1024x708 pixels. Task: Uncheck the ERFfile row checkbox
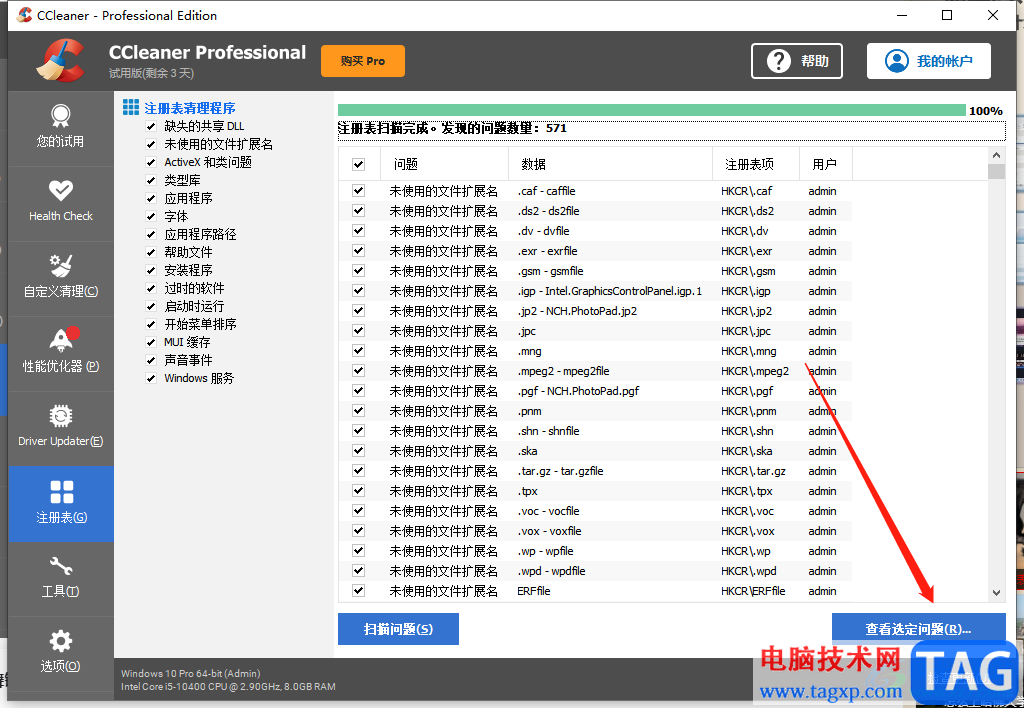(x=359, y=590)
